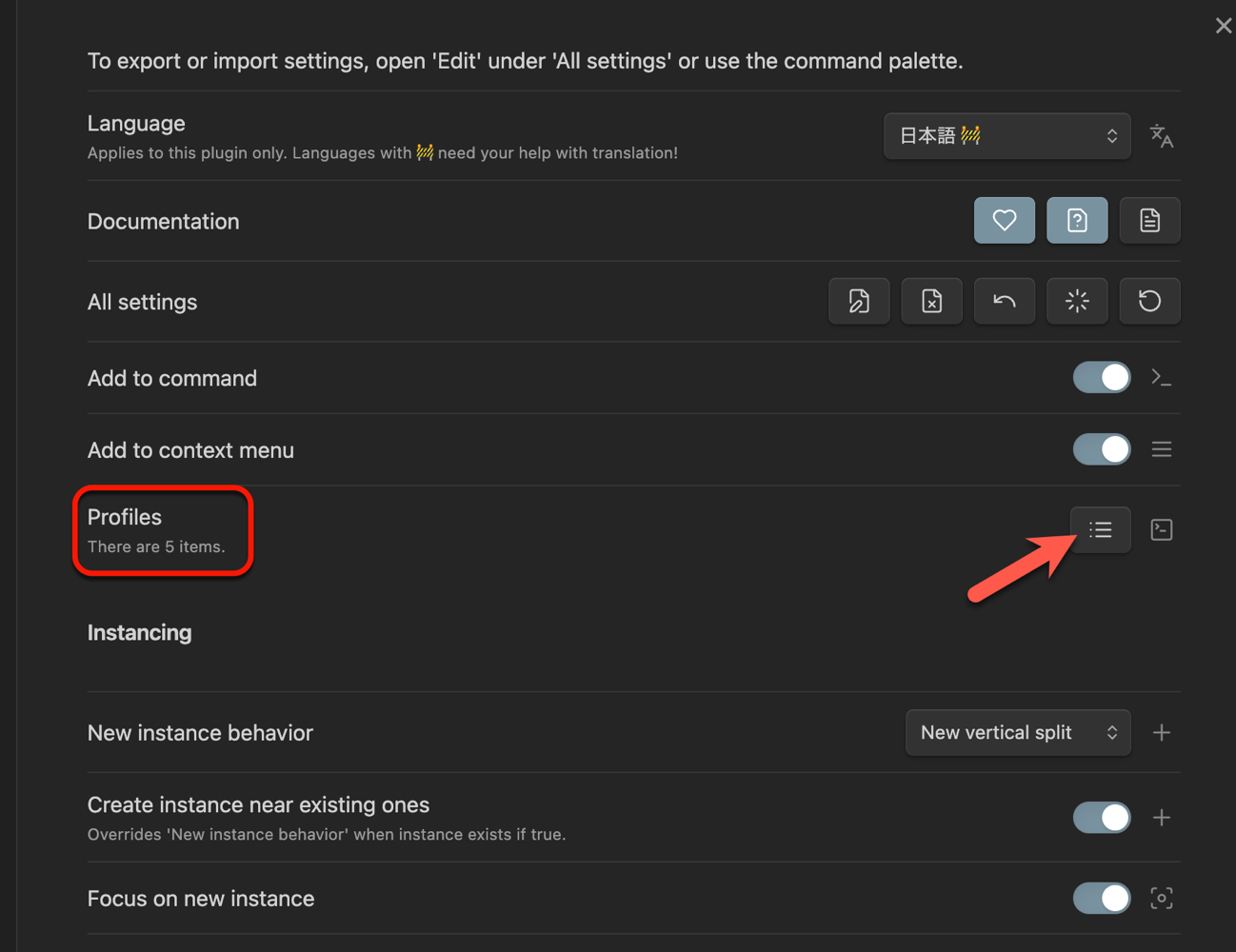Click the heart donate icon in Documentation
The image size is (1236, 952).
click(x=1004, y=221)
